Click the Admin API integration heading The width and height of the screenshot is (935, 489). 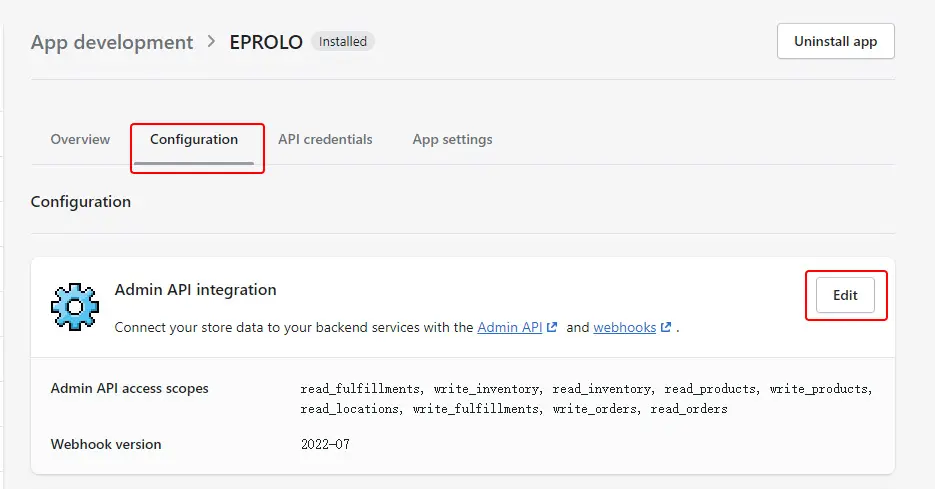[196, 290]
